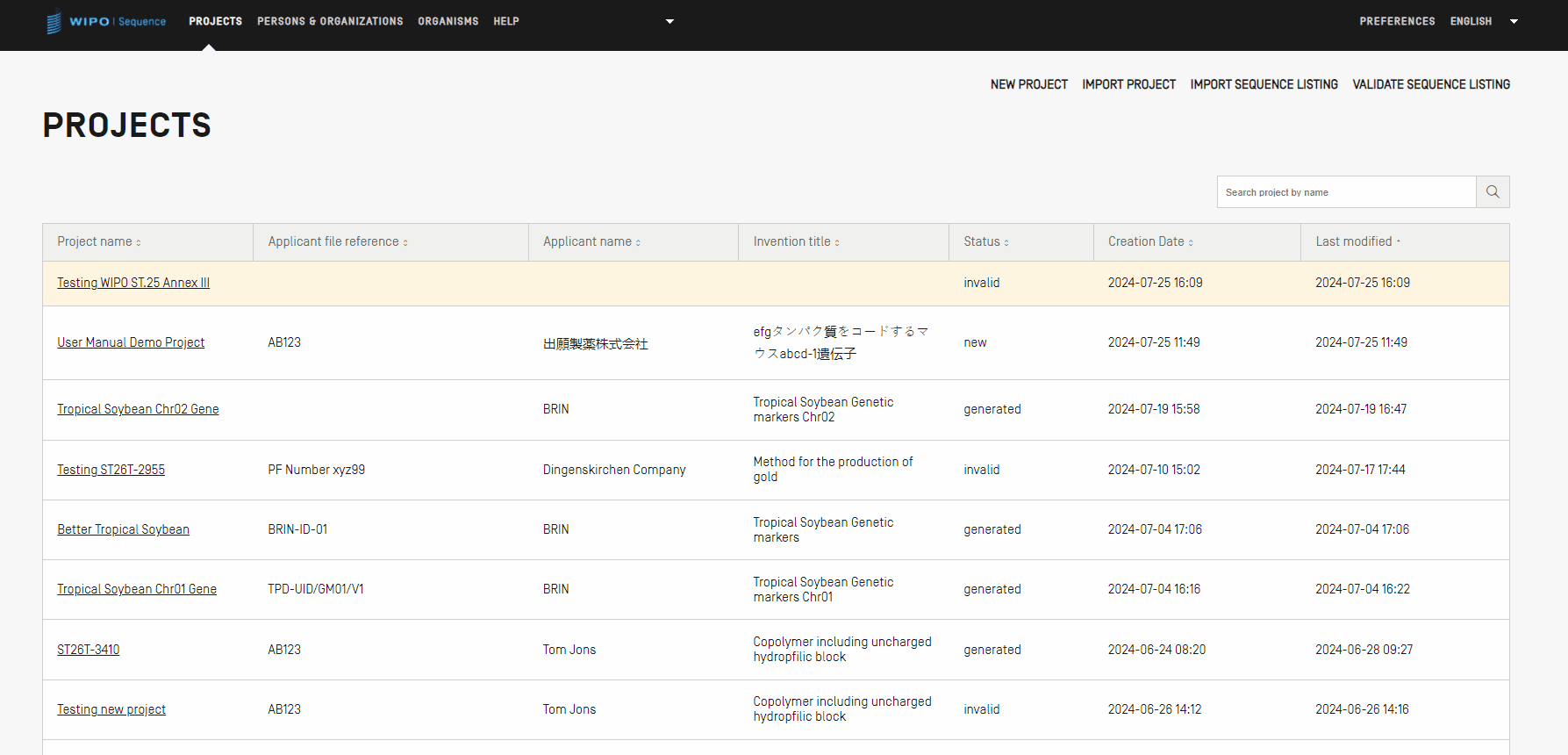Image resolution: width=1568 pixels, height=755 pixels.
Task: Click the WIPO Sequence logo
Action: pyautogui.click(x=105, y=21)
